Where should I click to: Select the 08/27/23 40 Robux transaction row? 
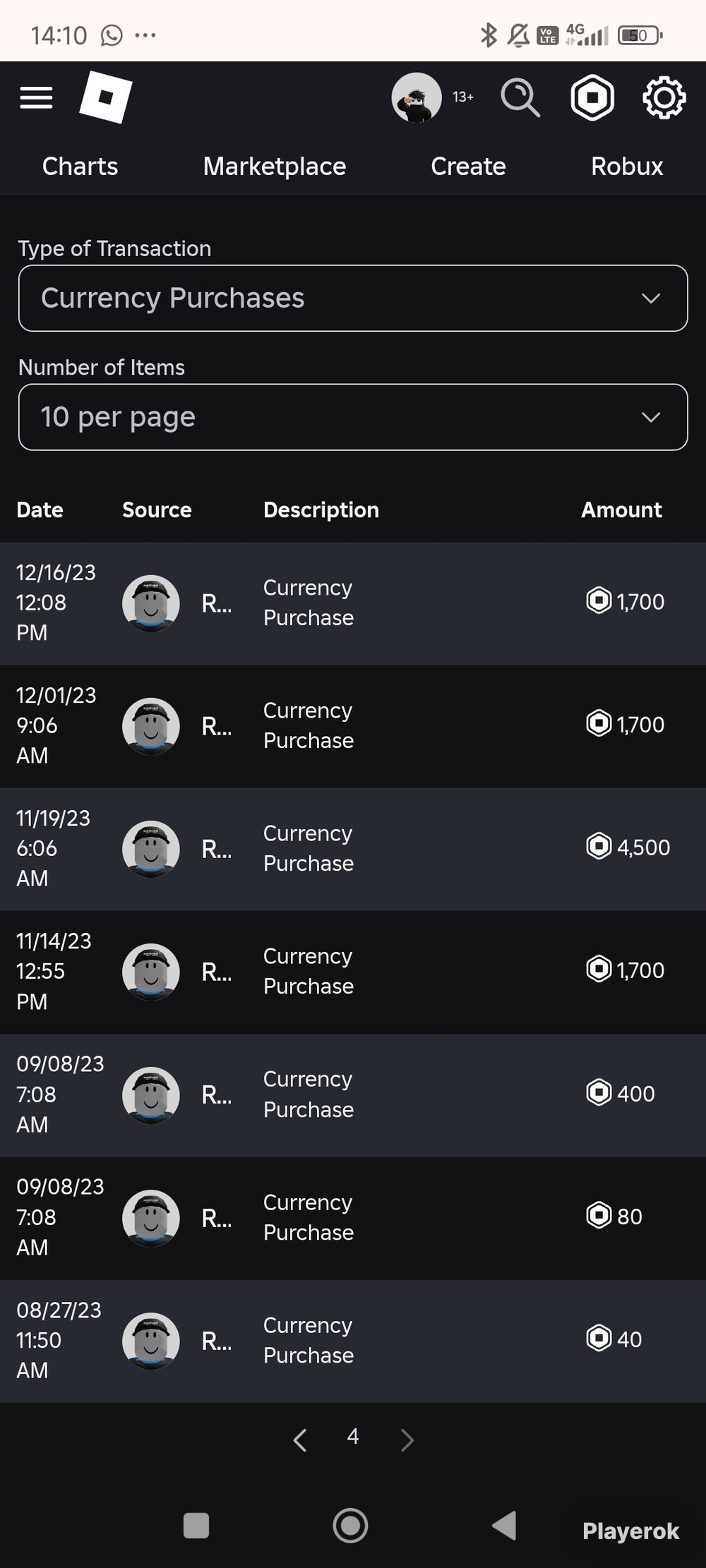(x=353, y=1341)
